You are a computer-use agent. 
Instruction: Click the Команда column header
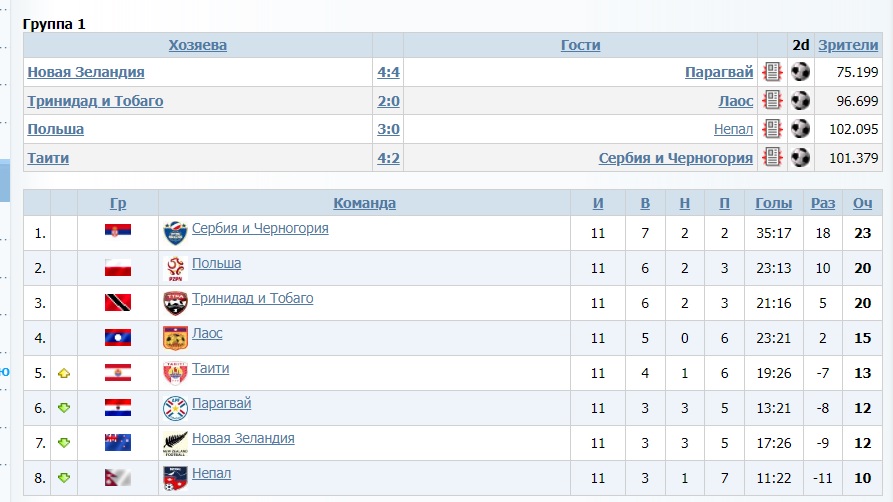point(364,203)
